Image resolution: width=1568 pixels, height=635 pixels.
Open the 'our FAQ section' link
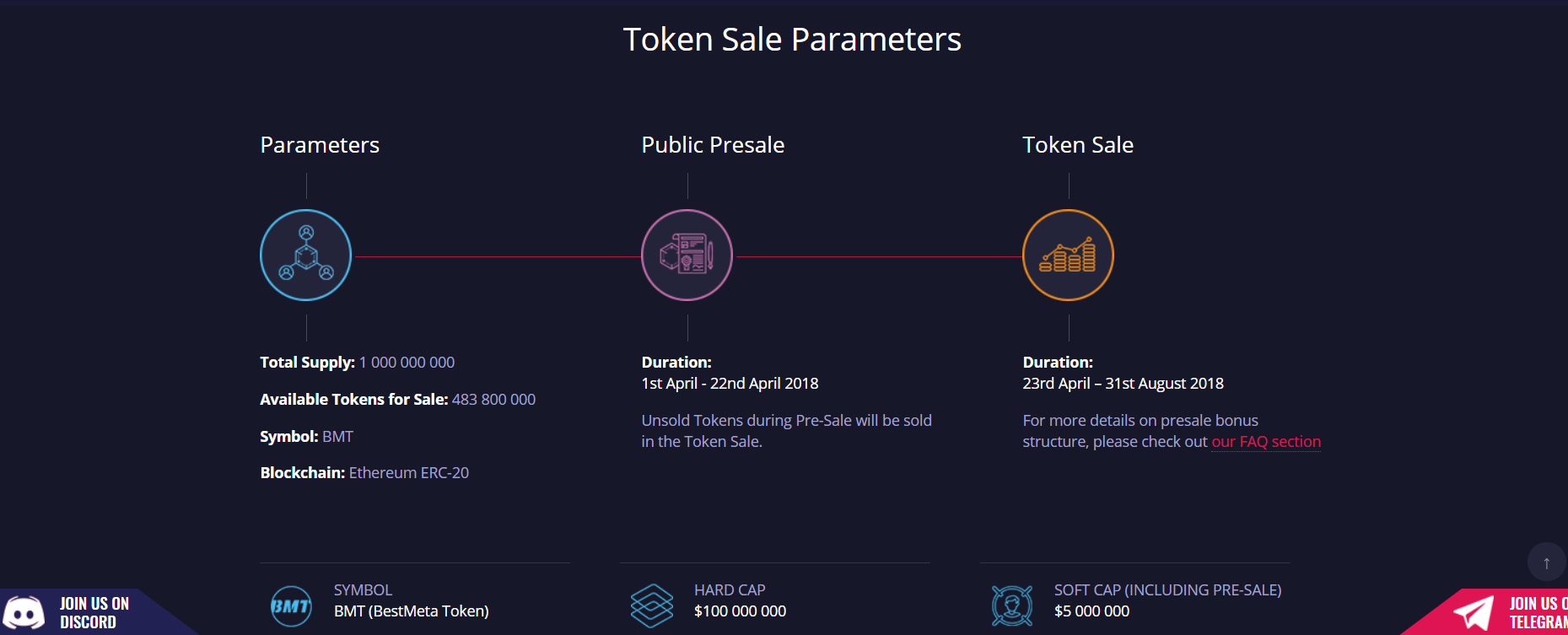[1266, 442]
